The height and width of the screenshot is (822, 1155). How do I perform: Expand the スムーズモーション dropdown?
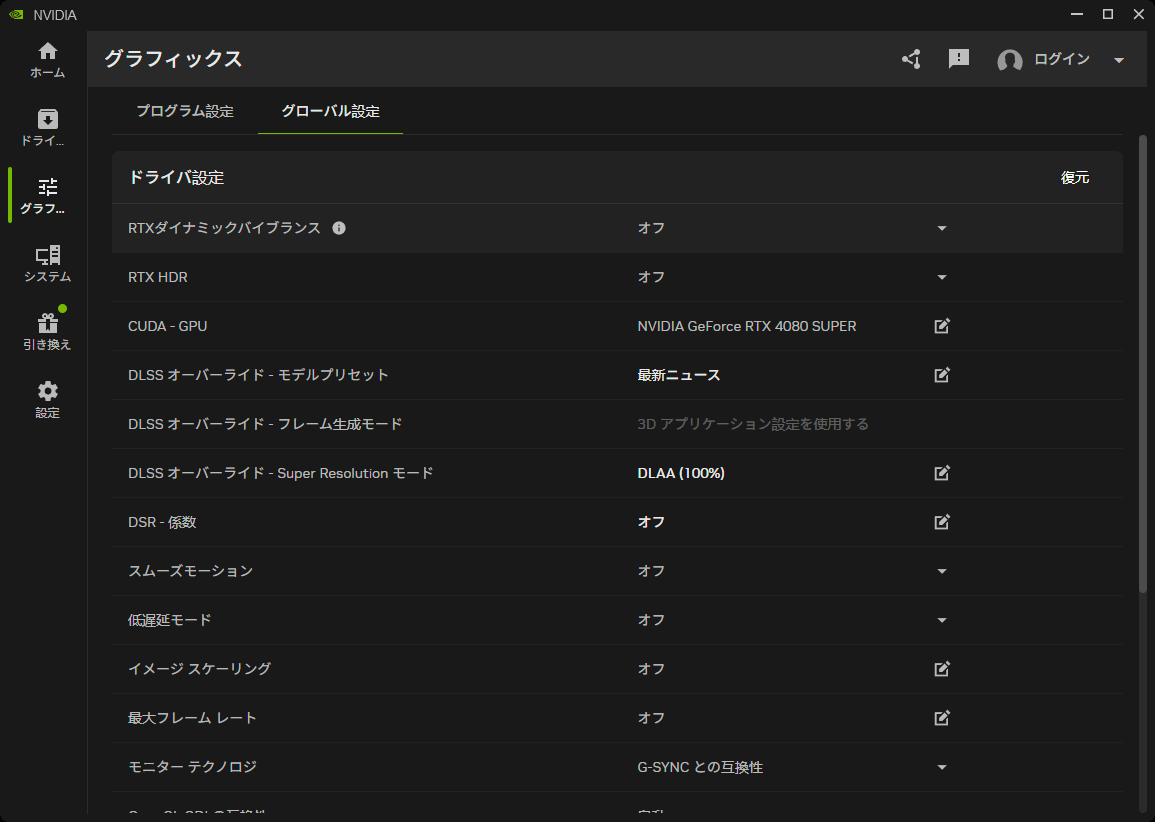[x=941, y=571]
